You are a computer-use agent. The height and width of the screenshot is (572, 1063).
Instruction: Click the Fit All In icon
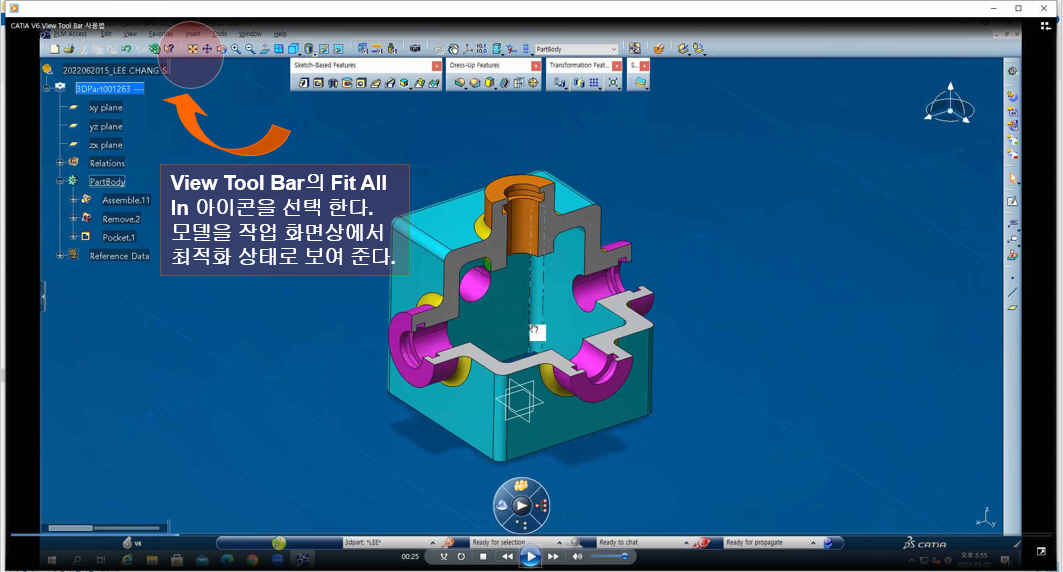(x=192, y=48)
